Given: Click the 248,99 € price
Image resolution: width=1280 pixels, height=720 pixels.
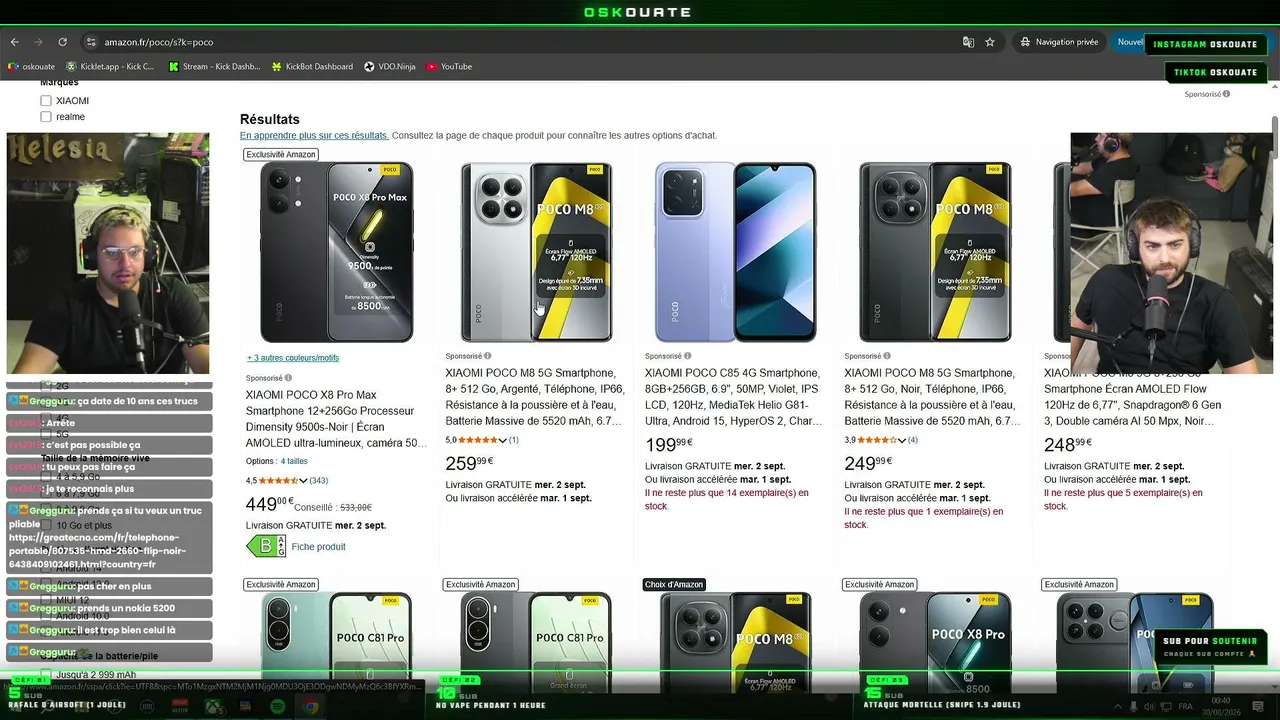Looking at the screenshot, I should 1068,444.
